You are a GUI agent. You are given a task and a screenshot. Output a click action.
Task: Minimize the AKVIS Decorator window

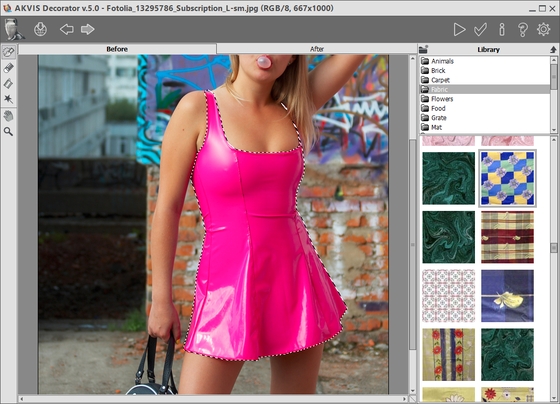point(532,9)
